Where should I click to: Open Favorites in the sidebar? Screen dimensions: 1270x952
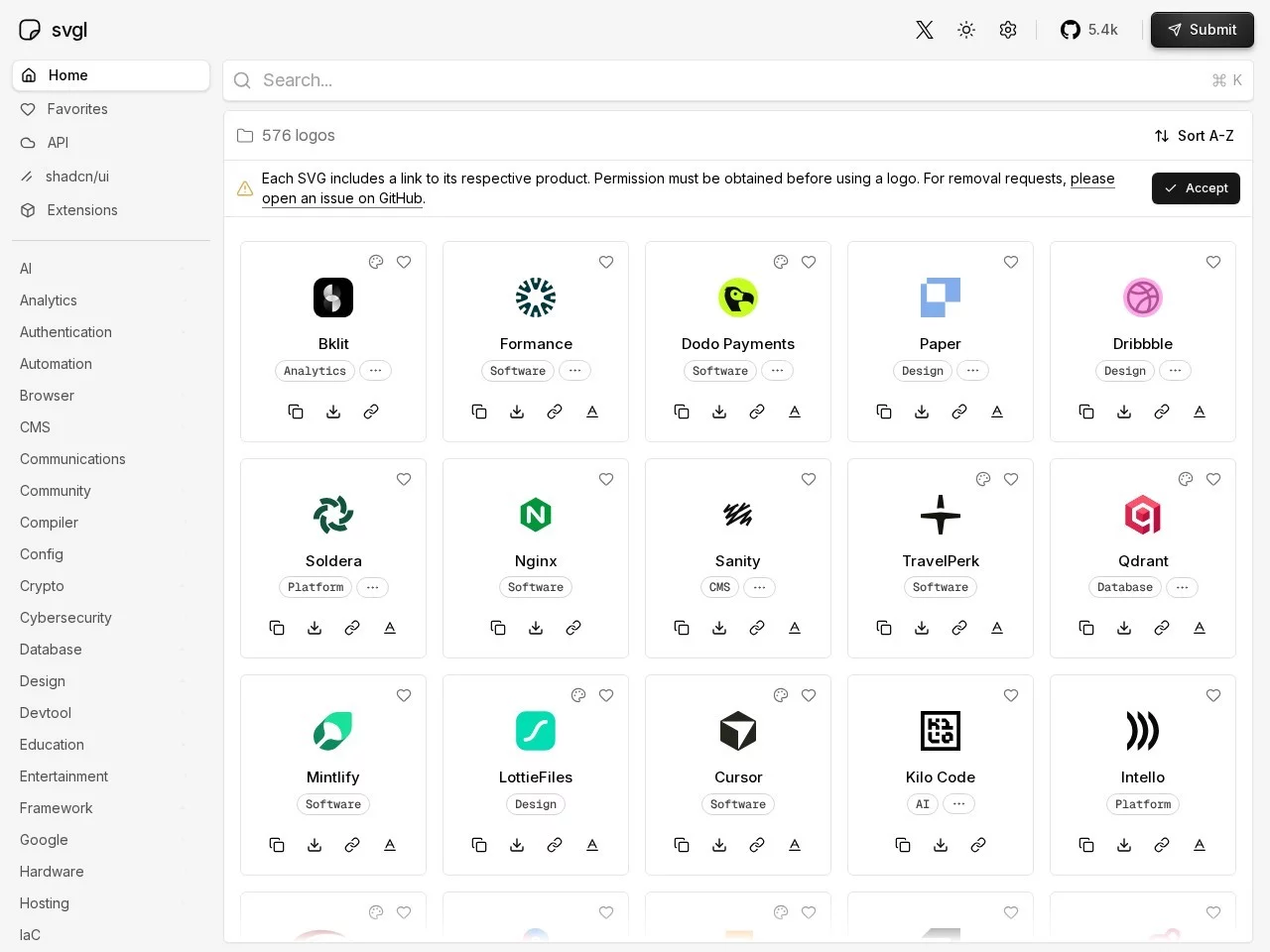77,109
